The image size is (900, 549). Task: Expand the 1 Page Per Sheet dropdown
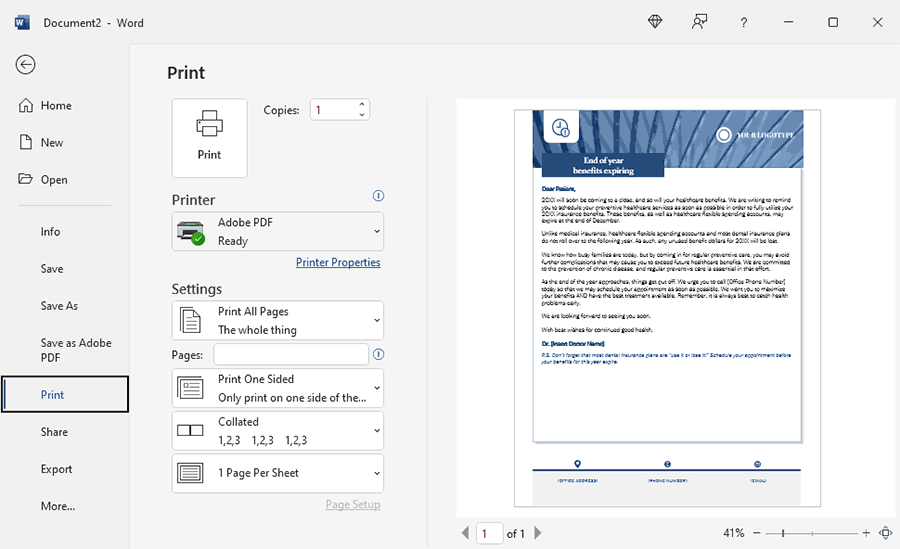pyautogui.click(x=377, y=473)
